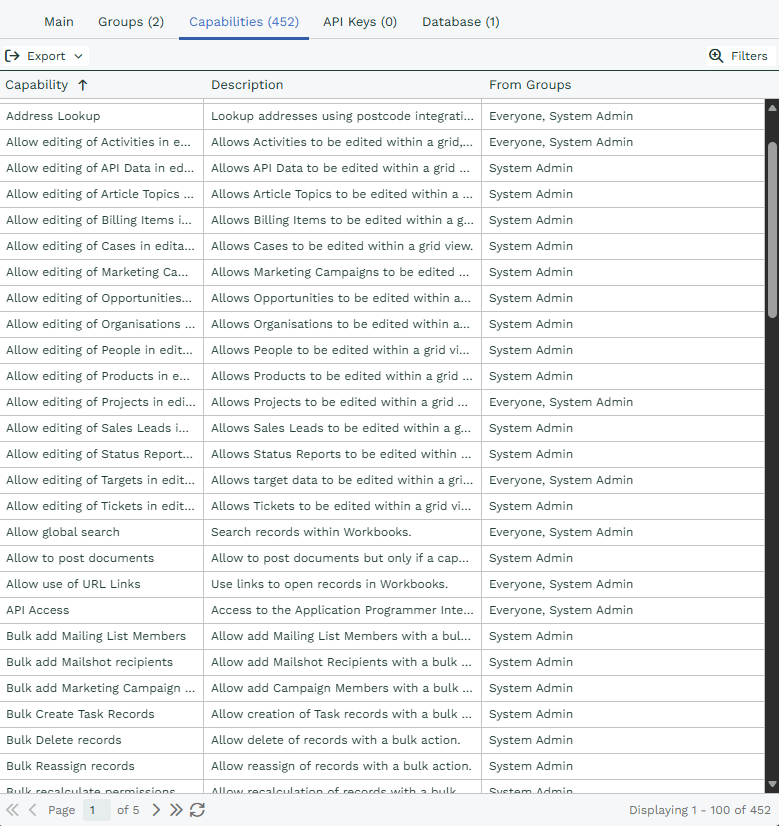This screenshot has width=779, height=826.
Task: Switch to the Groups (2) tab
Action: (x=131, y=22)
